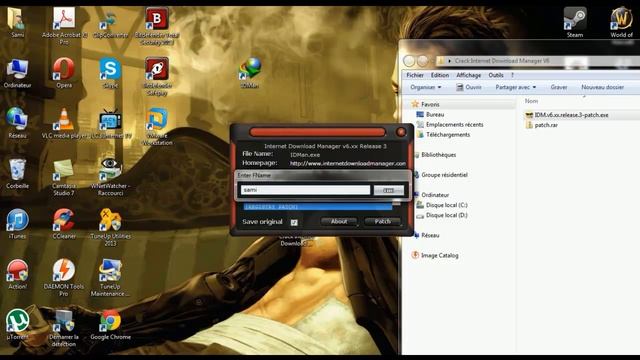Screen dimensions: 640x360
Task: Click Ouvrir in the Explorer toolbar
Action: pos(469,87)
